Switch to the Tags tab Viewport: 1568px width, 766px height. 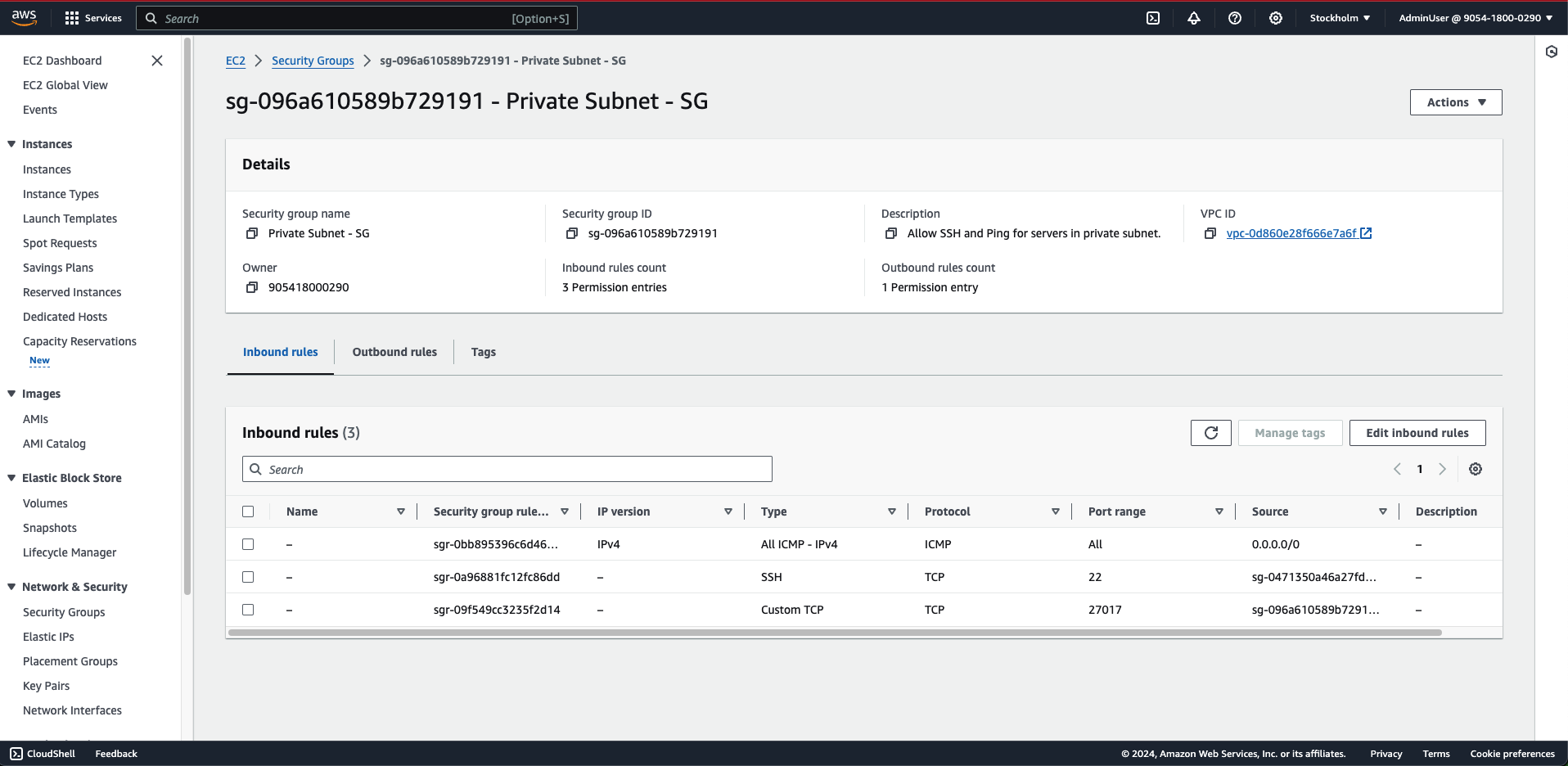(483, 352)
